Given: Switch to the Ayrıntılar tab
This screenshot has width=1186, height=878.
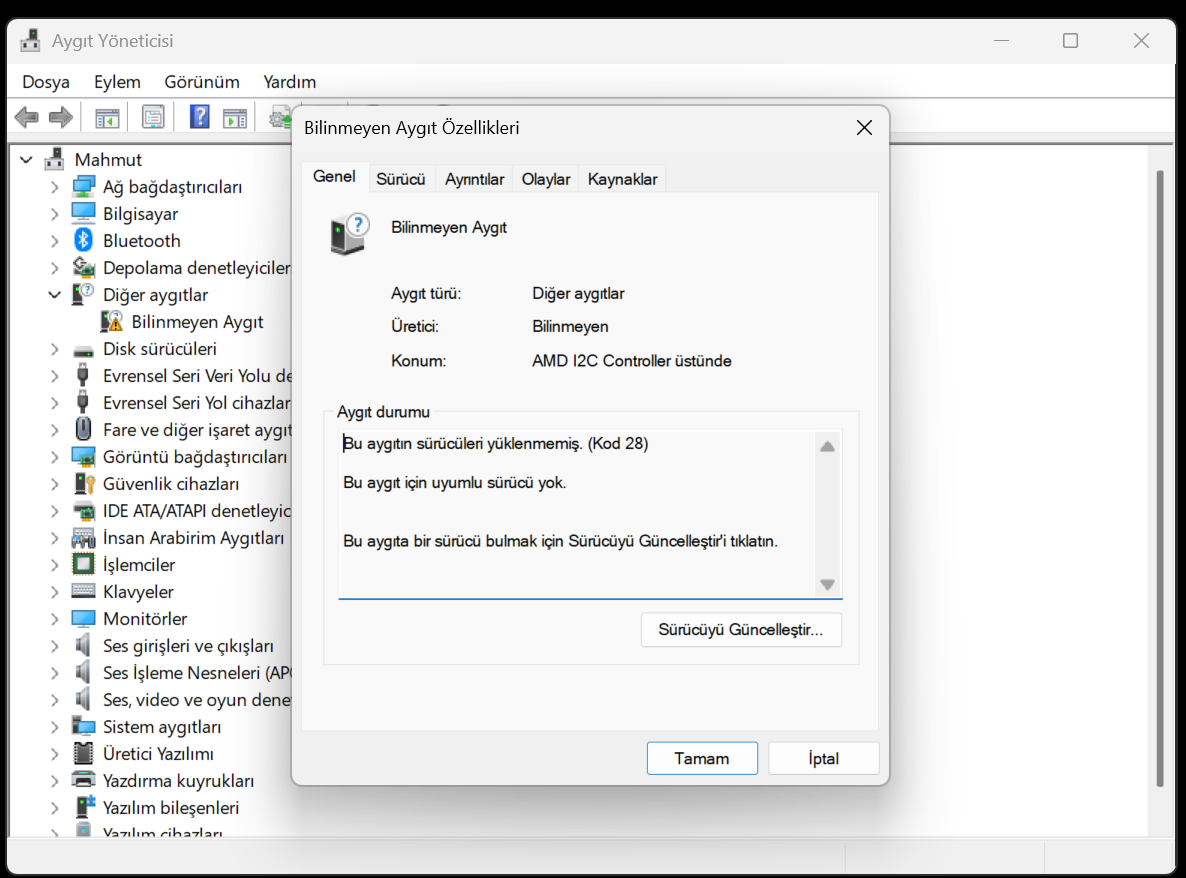Looking at the screenshot, I should click(x=474, y=179).
